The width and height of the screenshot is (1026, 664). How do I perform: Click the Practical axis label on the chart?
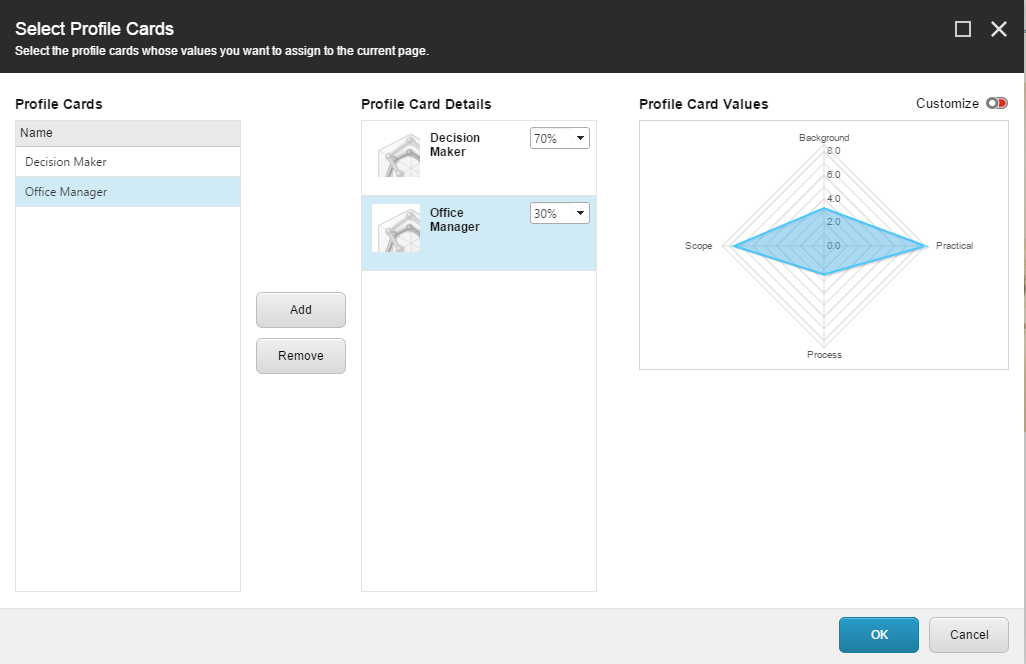(953, 245)
